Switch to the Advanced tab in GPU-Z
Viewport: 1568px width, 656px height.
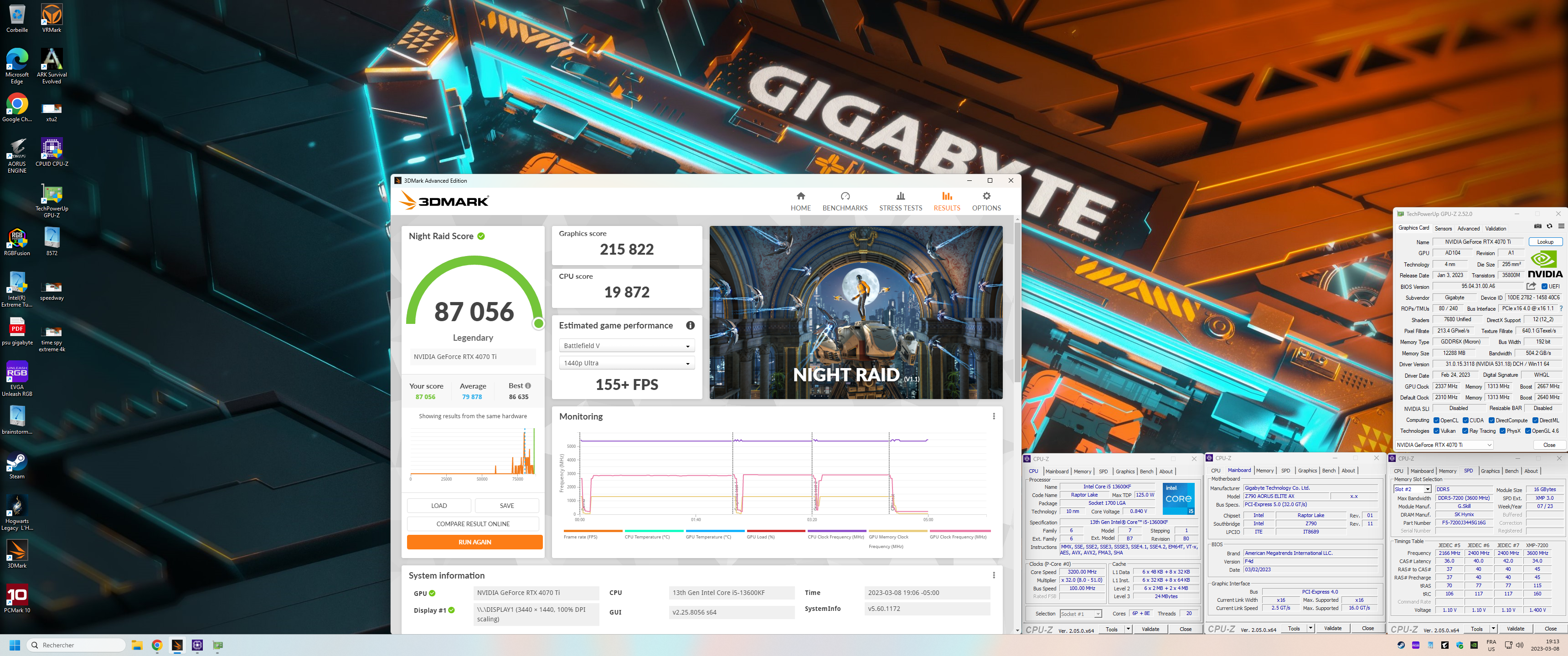coord(1468,229)
